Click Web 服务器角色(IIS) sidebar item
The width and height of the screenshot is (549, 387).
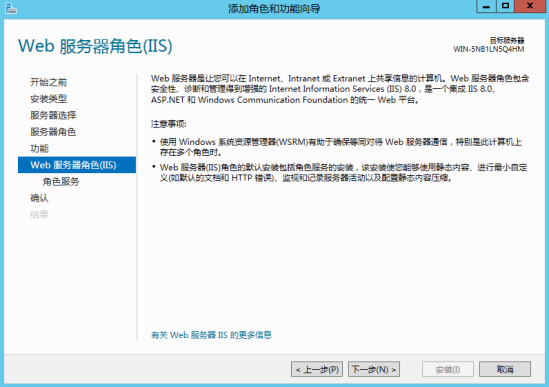point(77,165)
